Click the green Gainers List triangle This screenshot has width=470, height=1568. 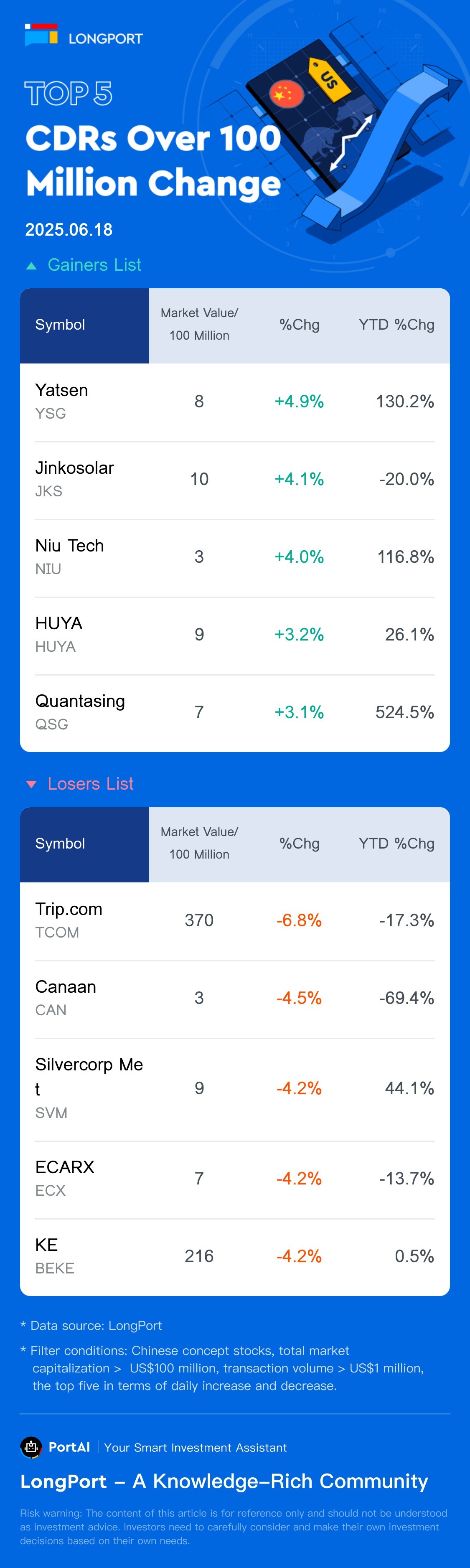pos(32,265)
